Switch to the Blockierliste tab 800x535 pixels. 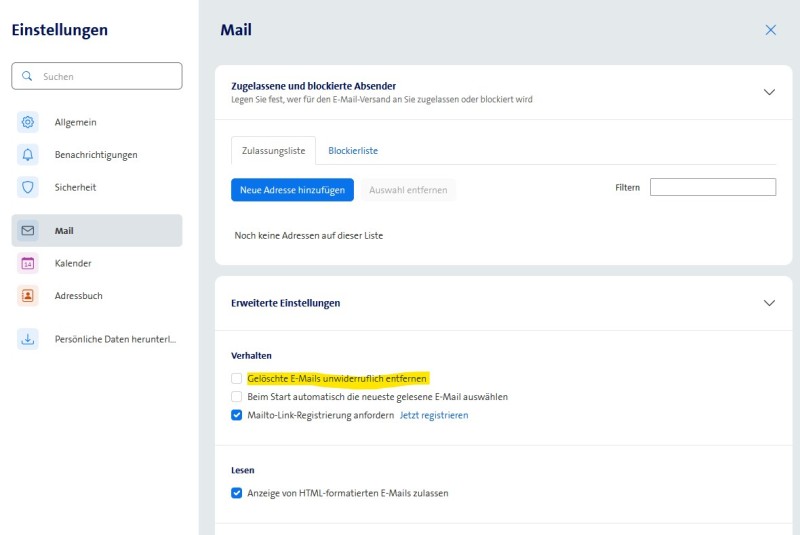click(x=353, y=151)
